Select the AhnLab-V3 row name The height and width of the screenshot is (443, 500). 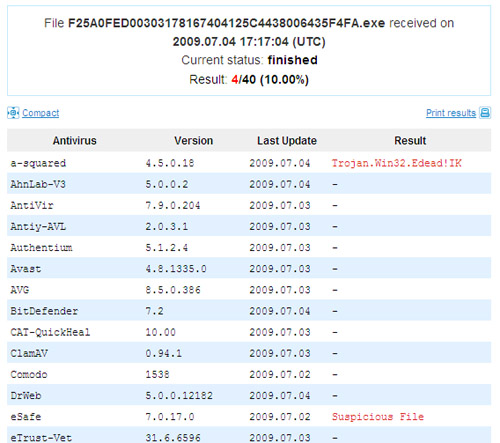pyautogui.click(x=38, y=184)
